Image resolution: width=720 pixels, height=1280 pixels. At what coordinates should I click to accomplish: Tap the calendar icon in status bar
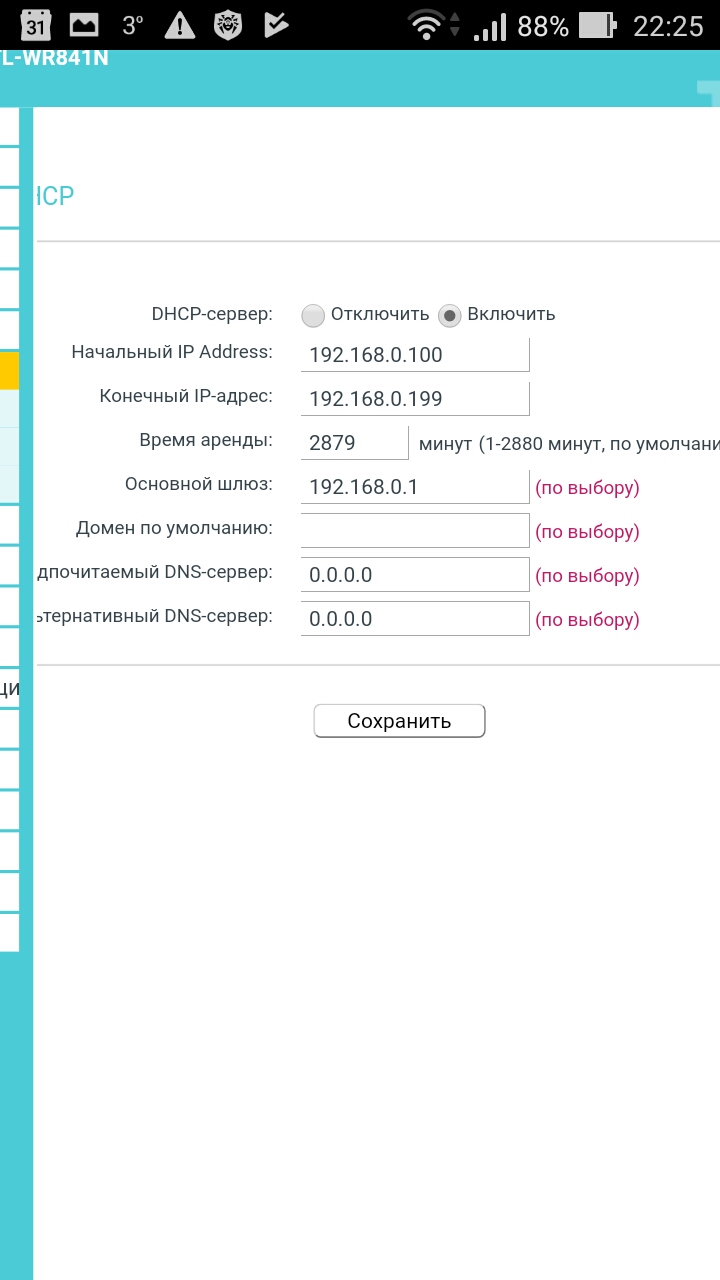[35, 25]
